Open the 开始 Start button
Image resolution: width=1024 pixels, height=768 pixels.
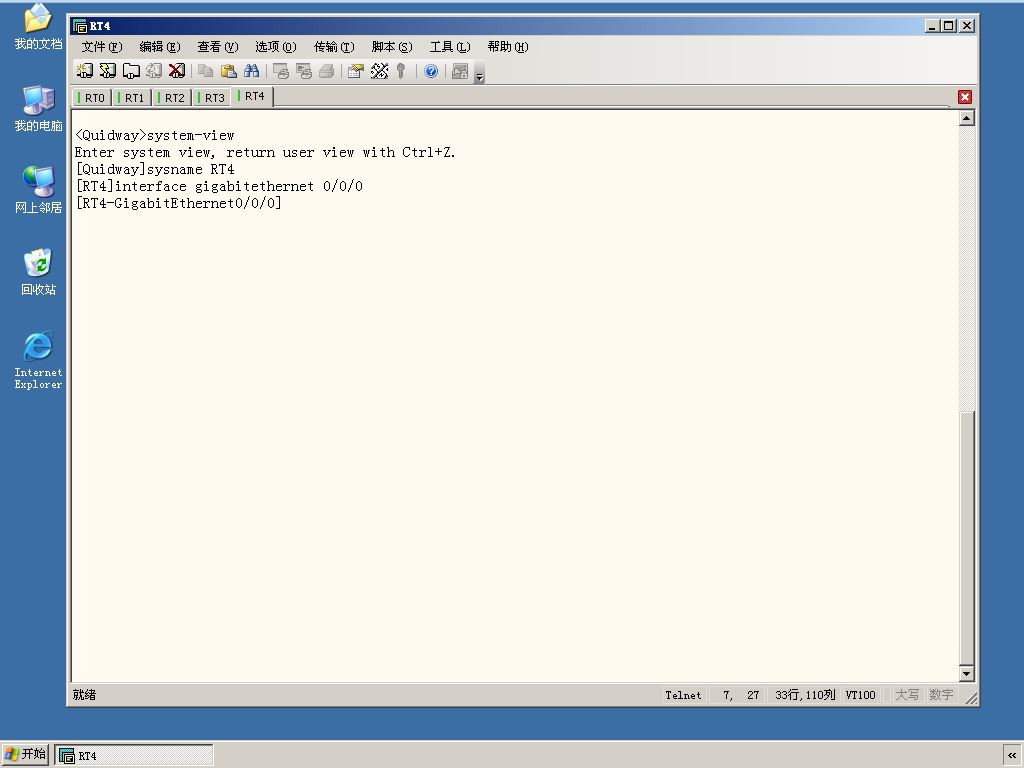25,754
